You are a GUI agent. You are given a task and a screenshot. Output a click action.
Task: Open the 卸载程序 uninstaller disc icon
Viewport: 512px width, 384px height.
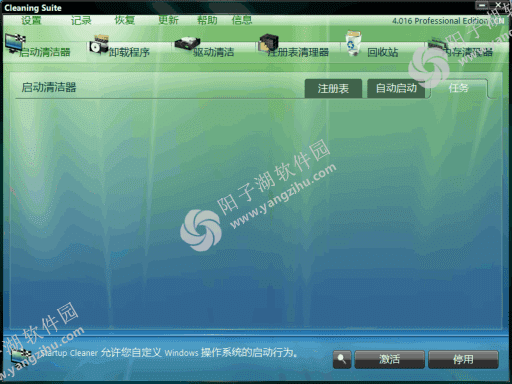pyautogui.click(x=98, y=45)
